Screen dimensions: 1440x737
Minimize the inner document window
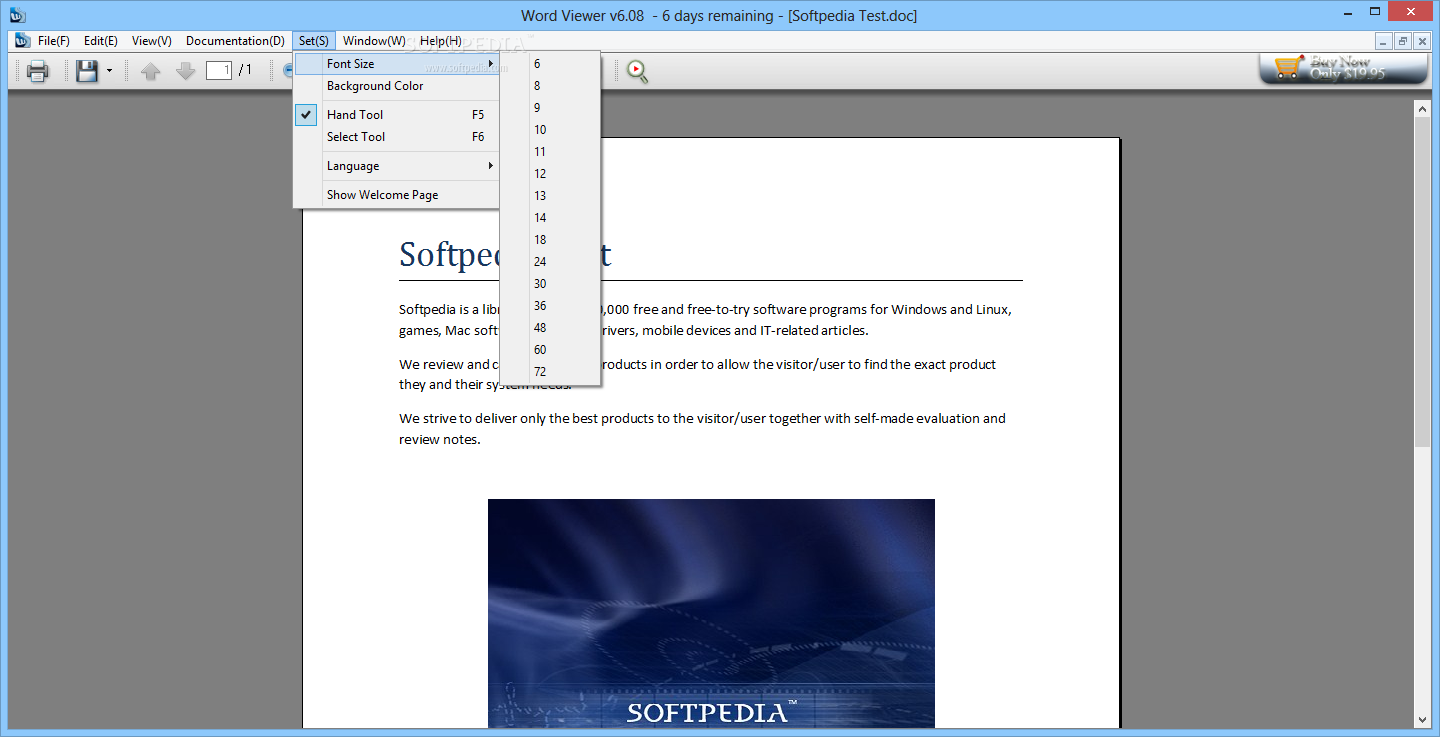point(1384,41)
